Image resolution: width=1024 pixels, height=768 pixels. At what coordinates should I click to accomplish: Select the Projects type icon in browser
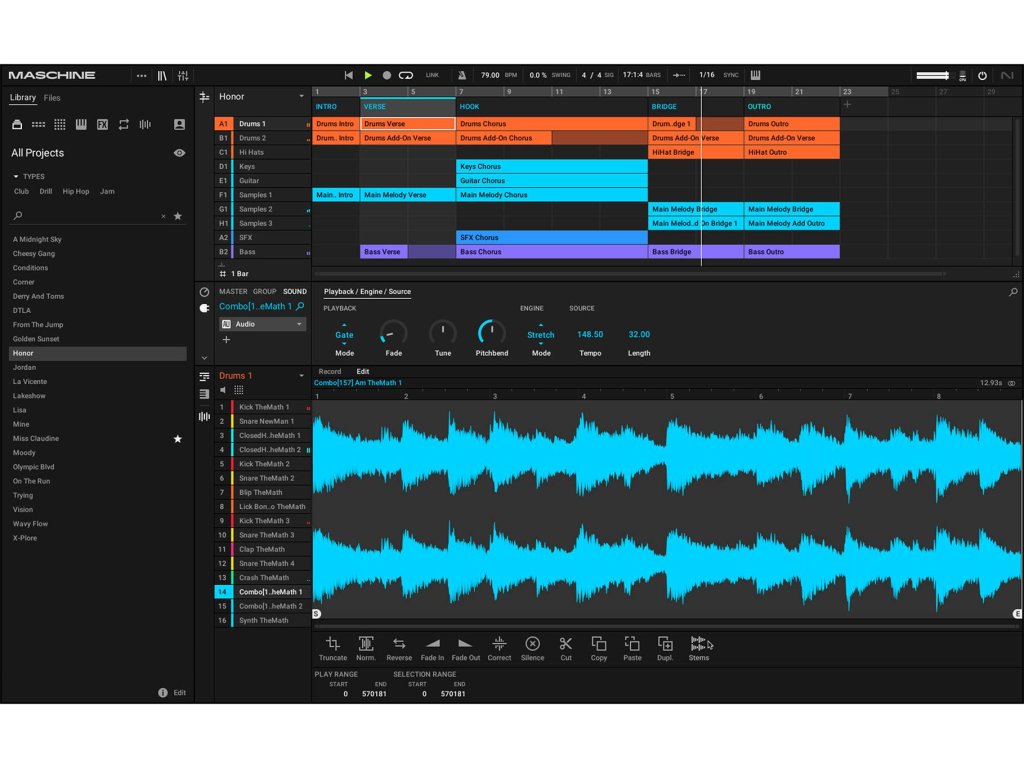(x=17, y=124)
